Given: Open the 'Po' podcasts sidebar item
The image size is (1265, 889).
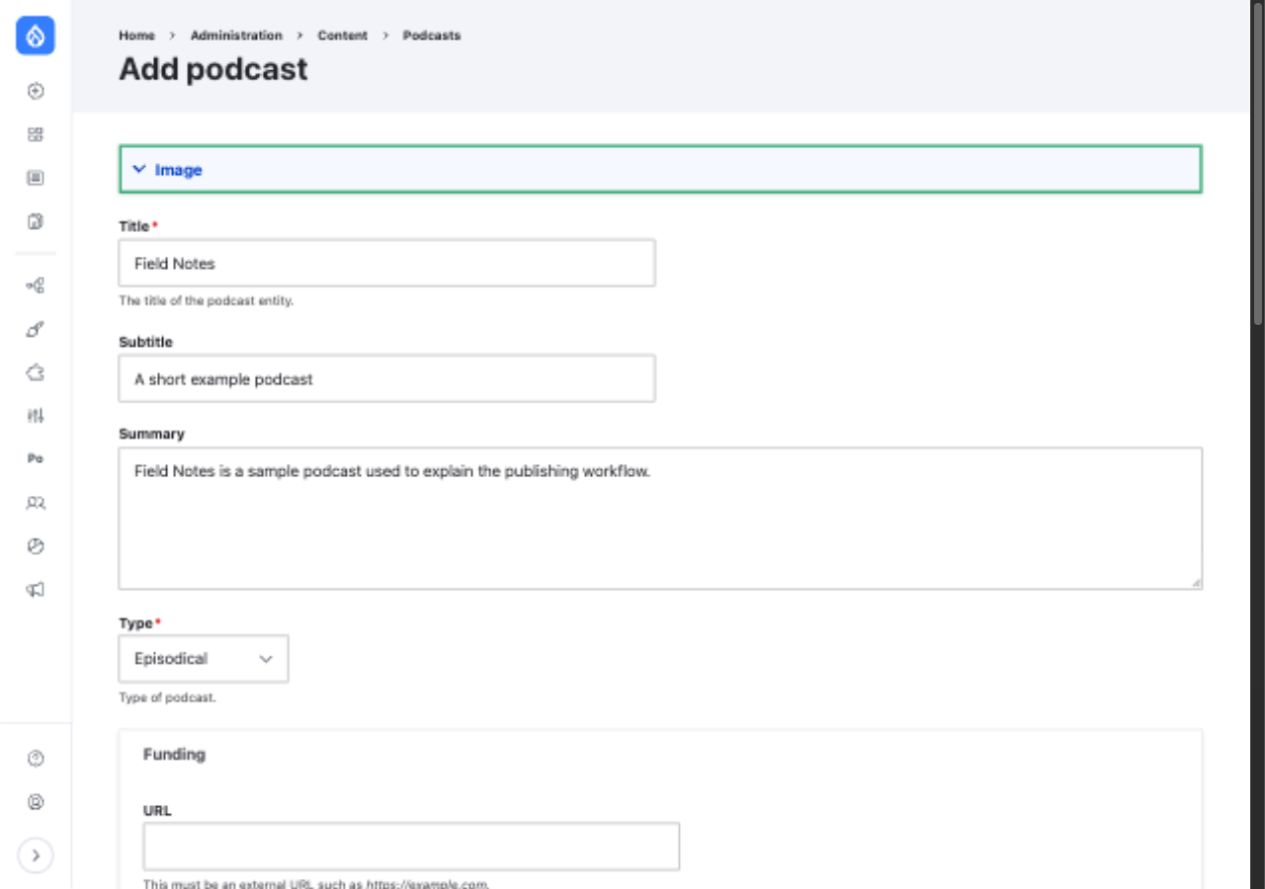Looking at the screenshot, I should 35,458.
